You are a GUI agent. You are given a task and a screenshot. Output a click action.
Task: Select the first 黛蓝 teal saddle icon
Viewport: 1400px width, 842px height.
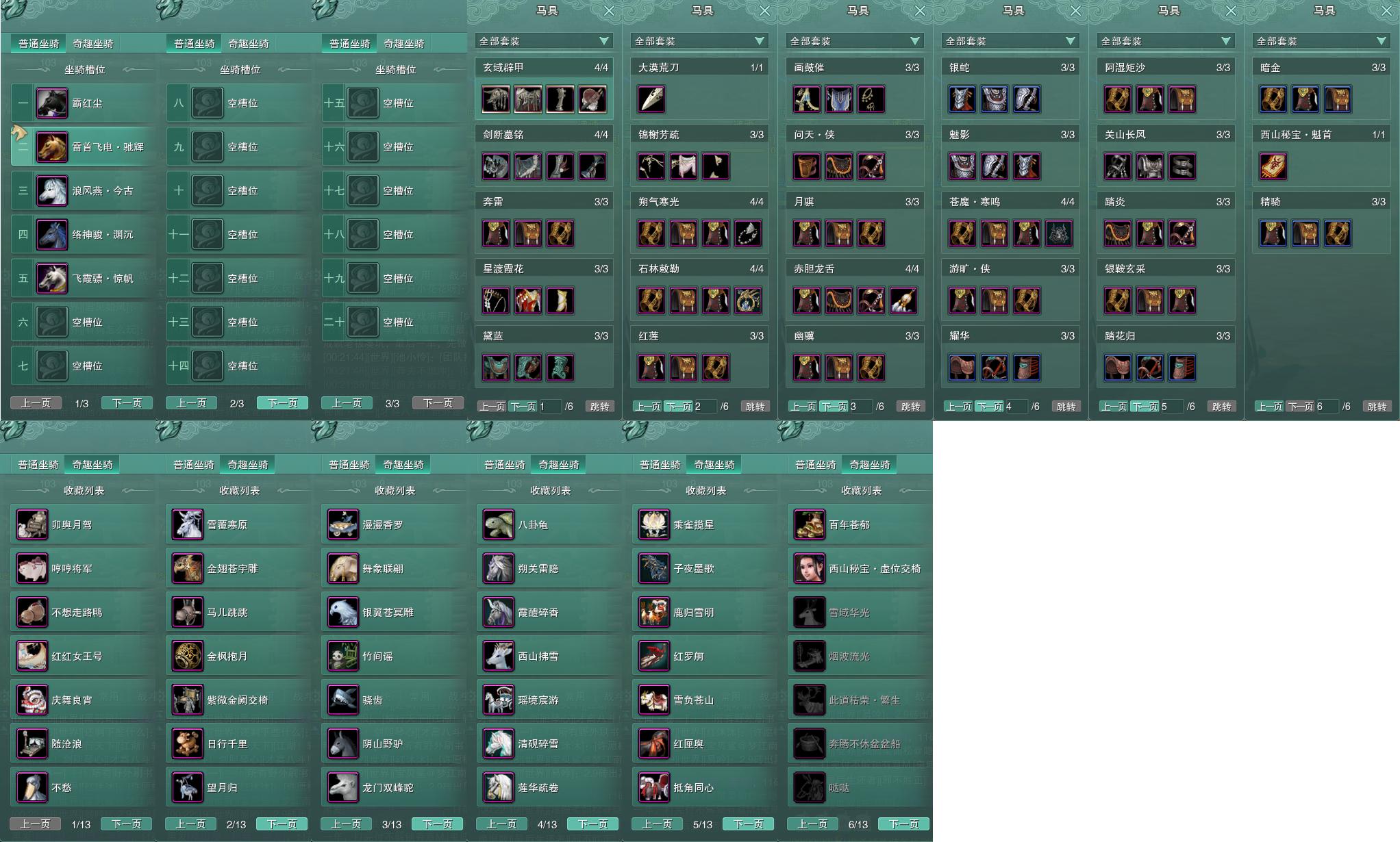coord(496,368)
